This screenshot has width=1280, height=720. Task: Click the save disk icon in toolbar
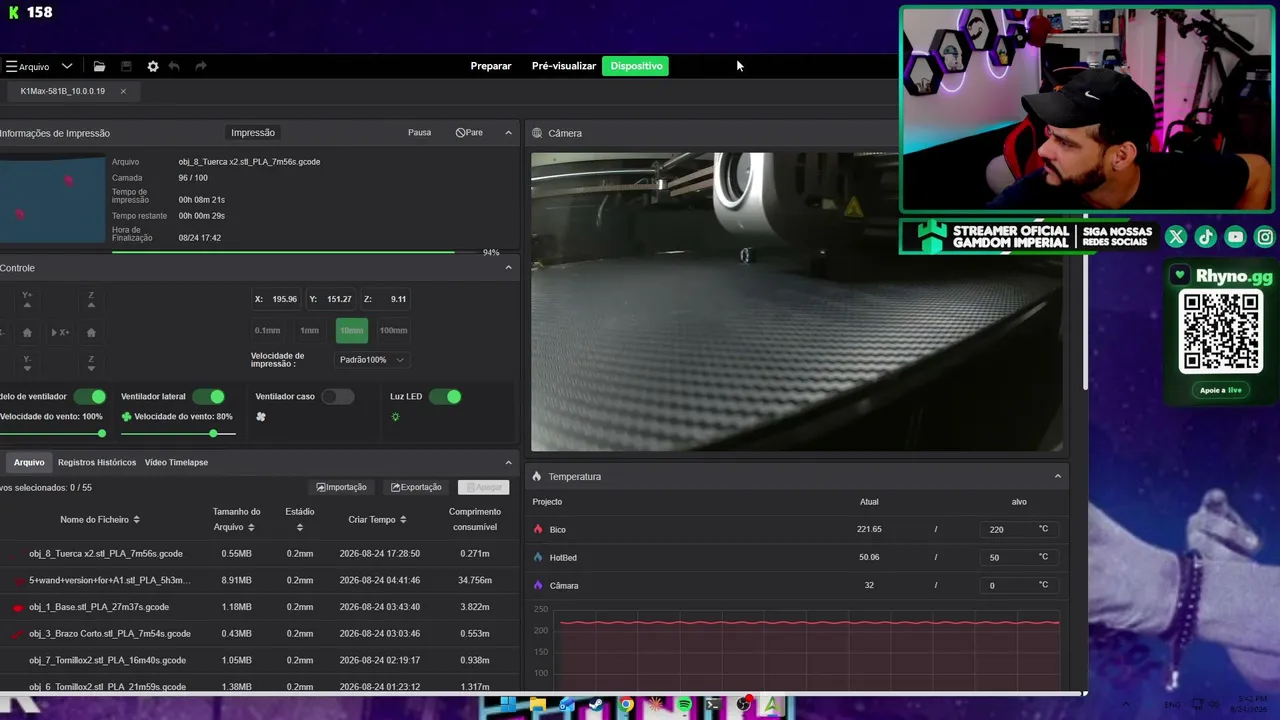tap(126, 66)
